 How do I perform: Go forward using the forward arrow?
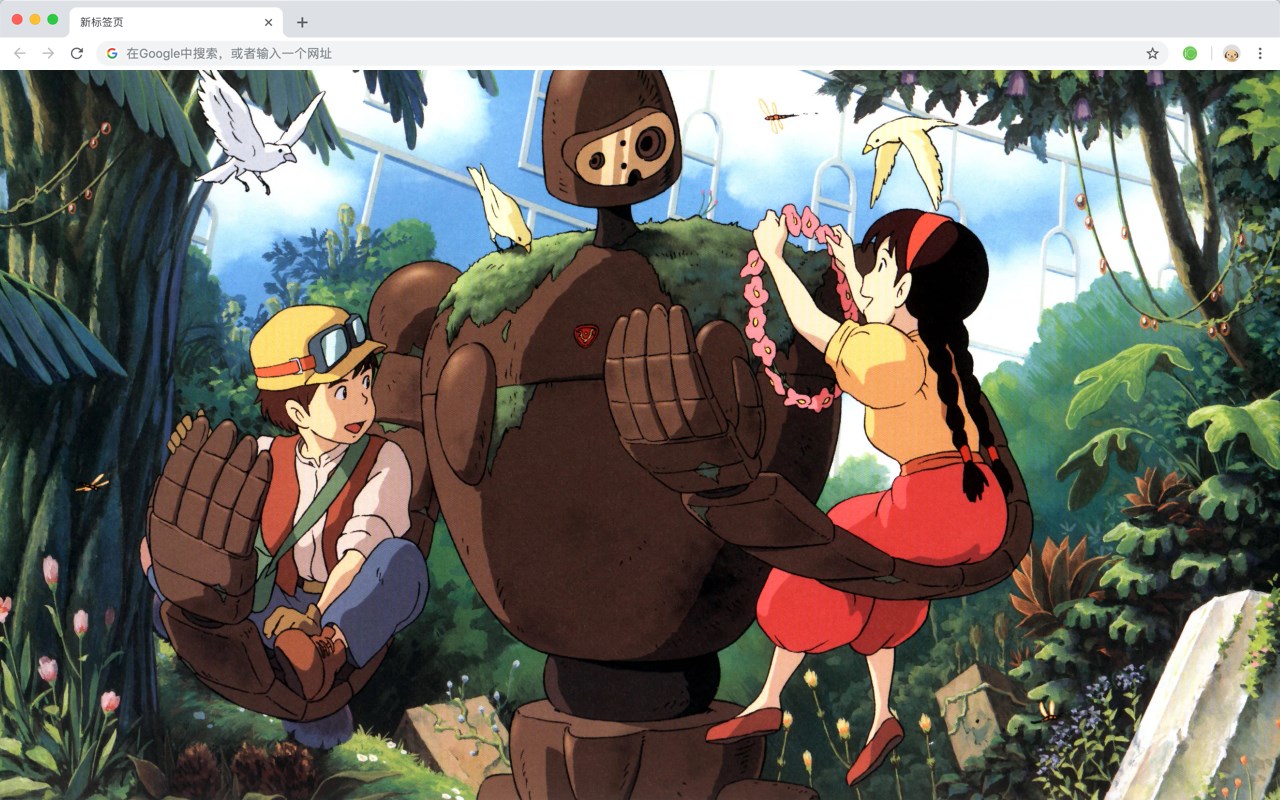click(48, 53)
